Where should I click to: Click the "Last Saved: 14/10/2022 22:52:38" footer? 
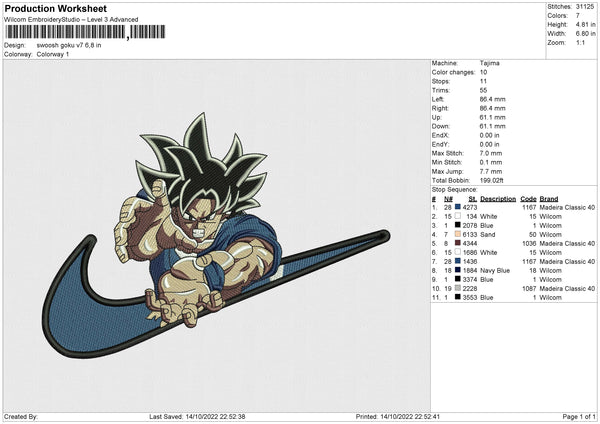pos(197,416)
